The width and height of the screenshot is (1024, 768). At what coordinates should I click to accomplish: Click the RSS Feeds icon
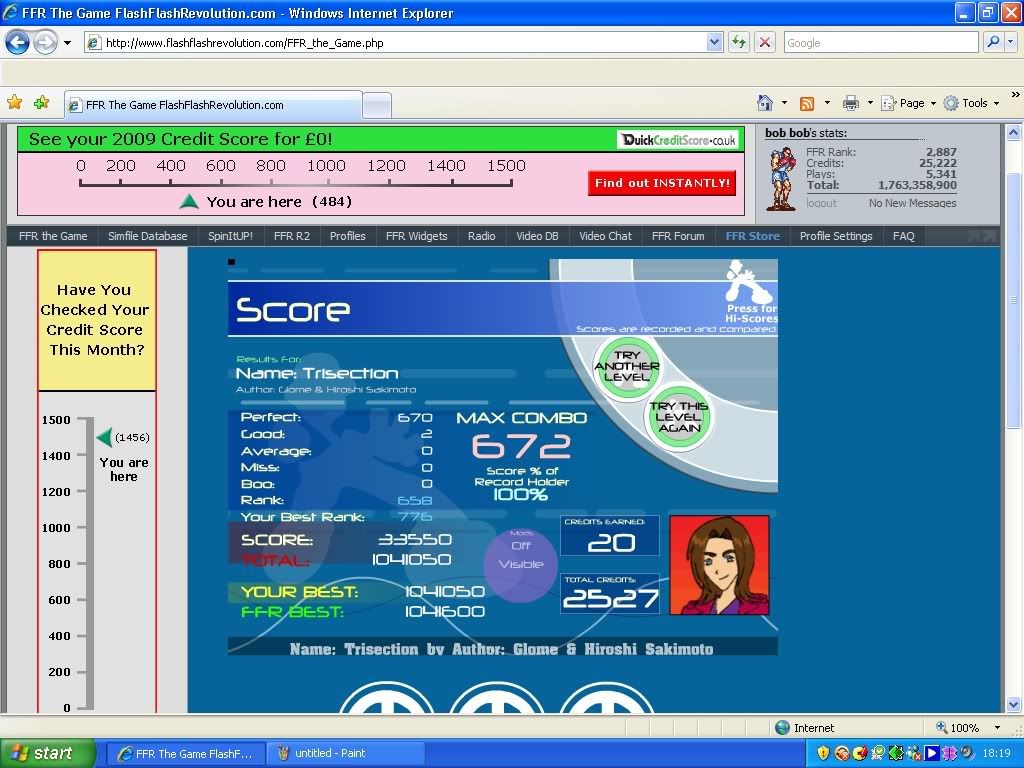click(x=806, y=103)
